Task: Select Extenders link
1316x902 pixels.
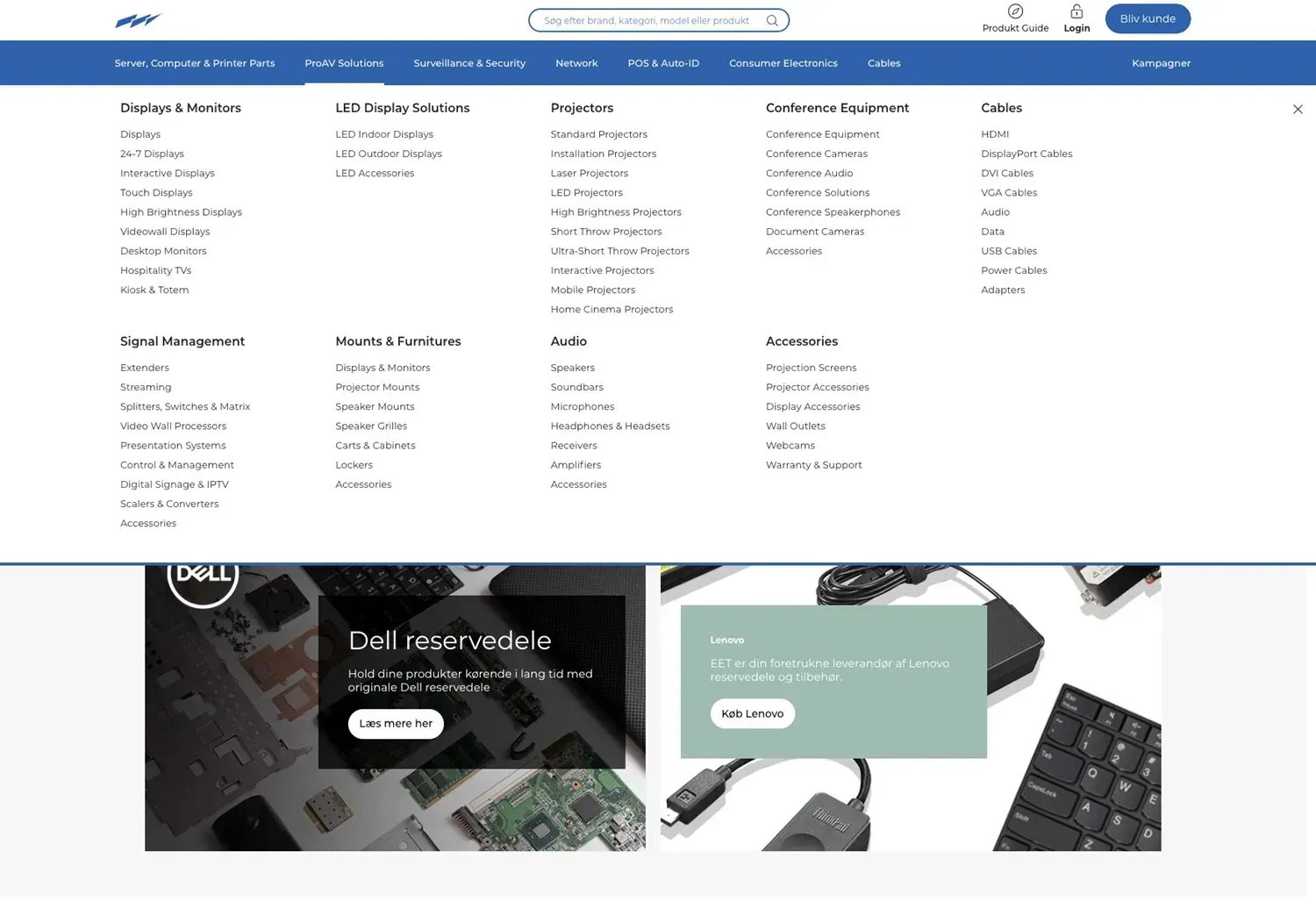Action: coord(145,368)
